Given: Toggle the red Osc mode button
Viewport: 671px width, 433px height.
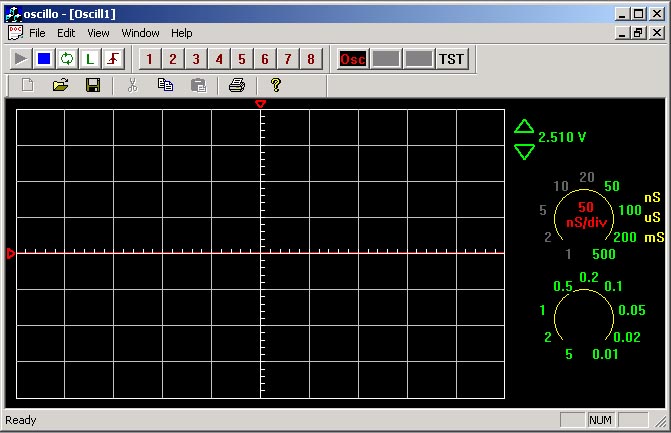Looking at the screenshot, I should click(352, 59).
